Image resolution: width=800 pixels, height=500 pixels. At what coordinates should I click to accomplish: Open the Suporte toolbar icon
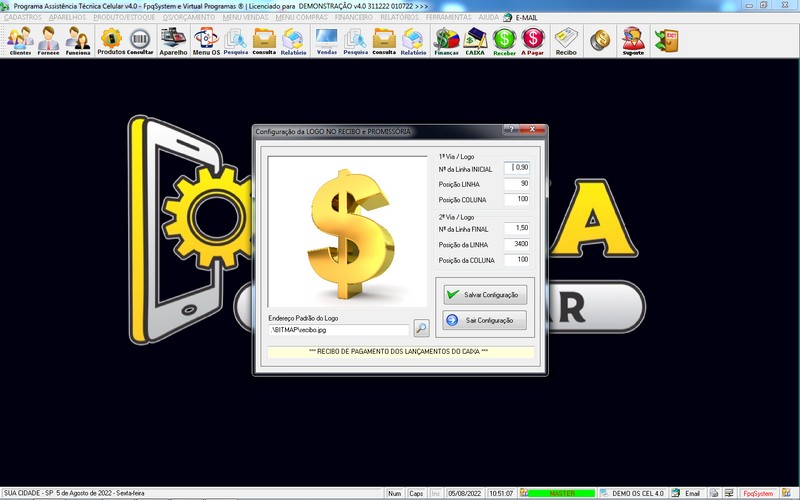pyautogui.click(x=633, y=41)
